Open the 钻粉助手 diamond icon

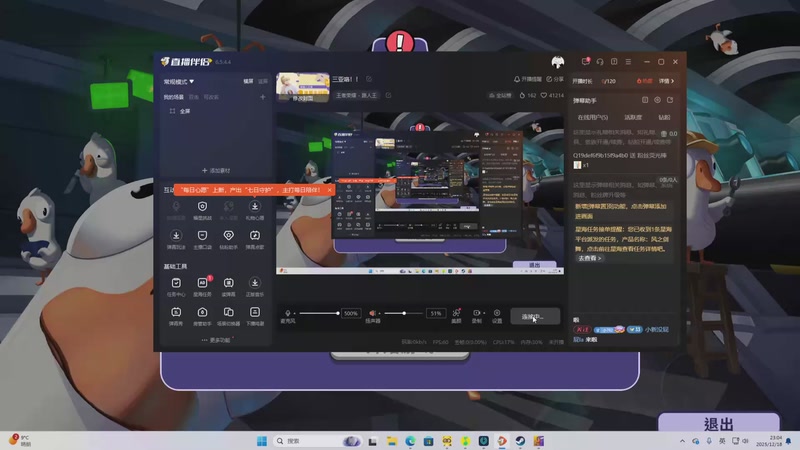tap(229, 239)
